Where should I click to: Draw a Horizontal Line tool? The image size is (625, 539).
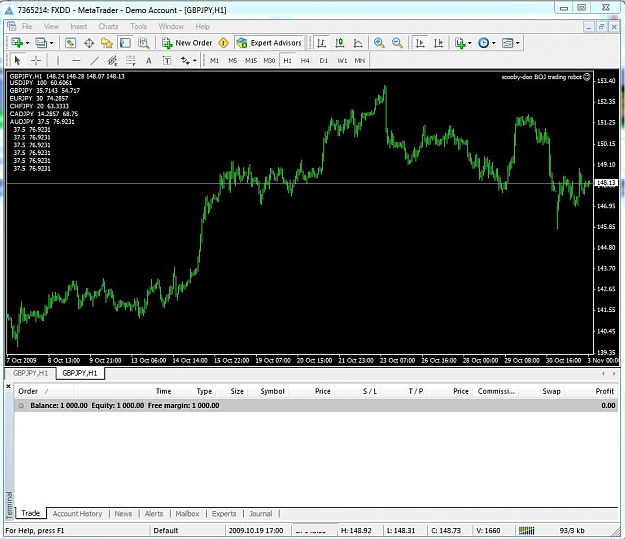point(76,61)
